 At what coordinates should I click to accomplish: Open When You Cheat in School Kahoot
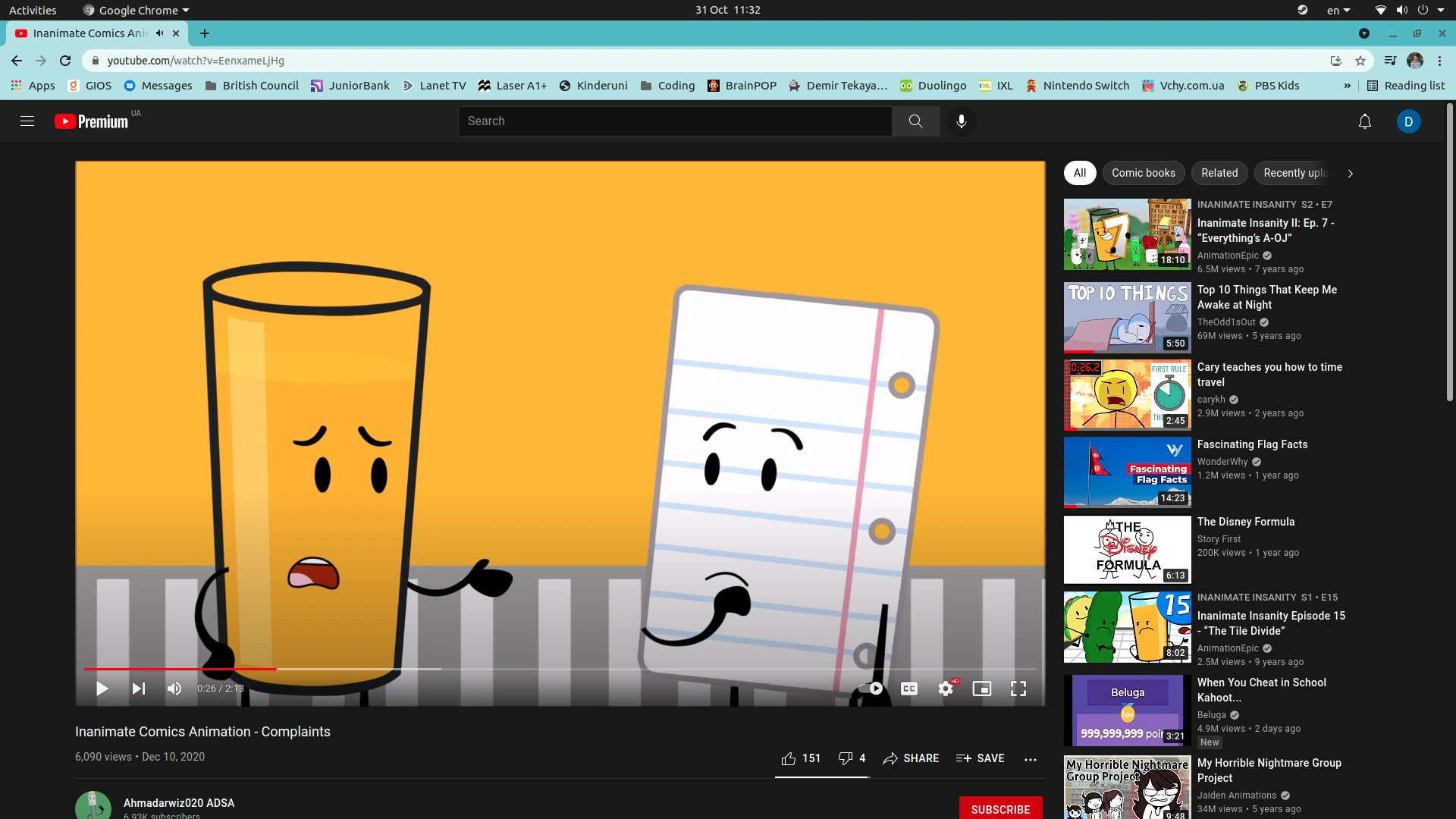[x=1261, y=690]
